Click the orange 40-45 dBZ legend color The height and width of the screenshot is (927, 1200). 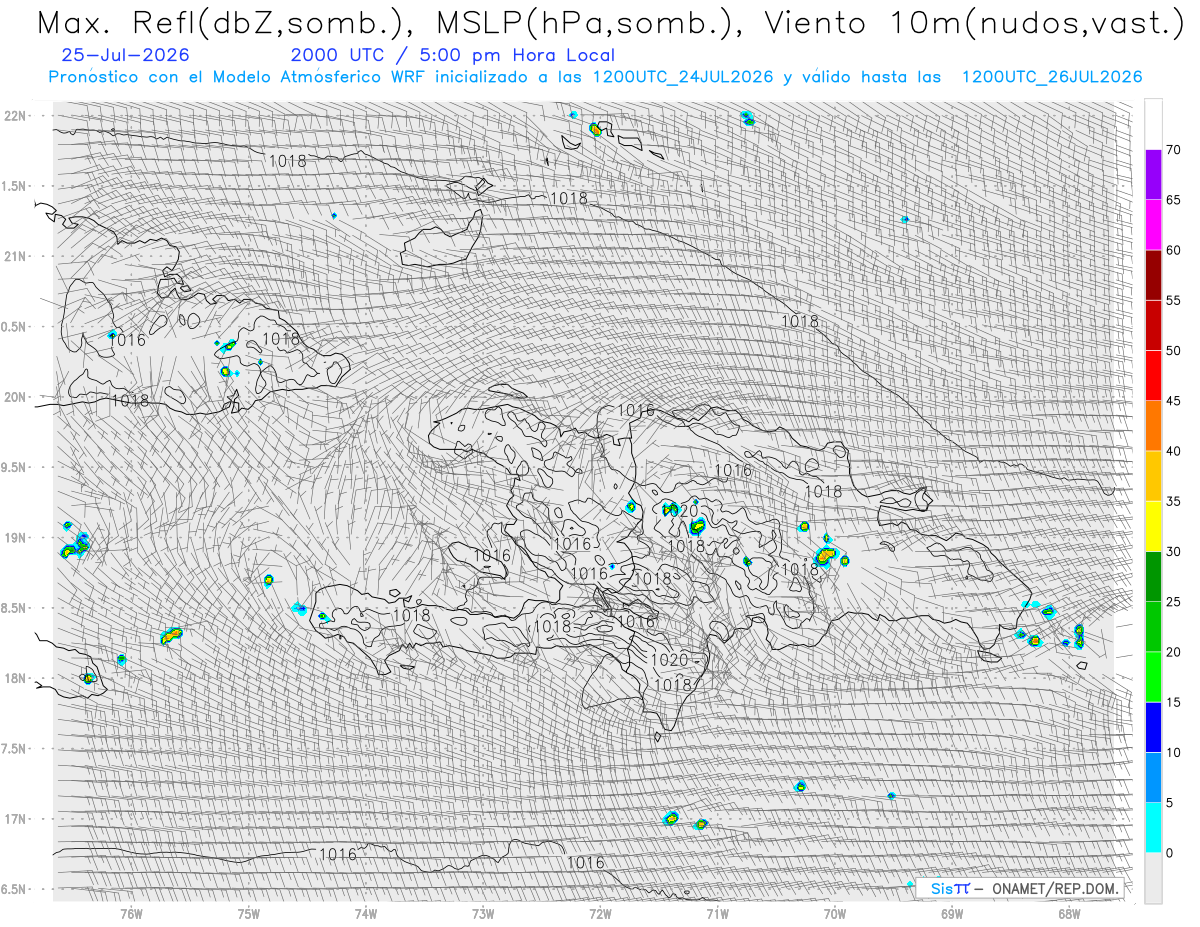pos(1153,426)
